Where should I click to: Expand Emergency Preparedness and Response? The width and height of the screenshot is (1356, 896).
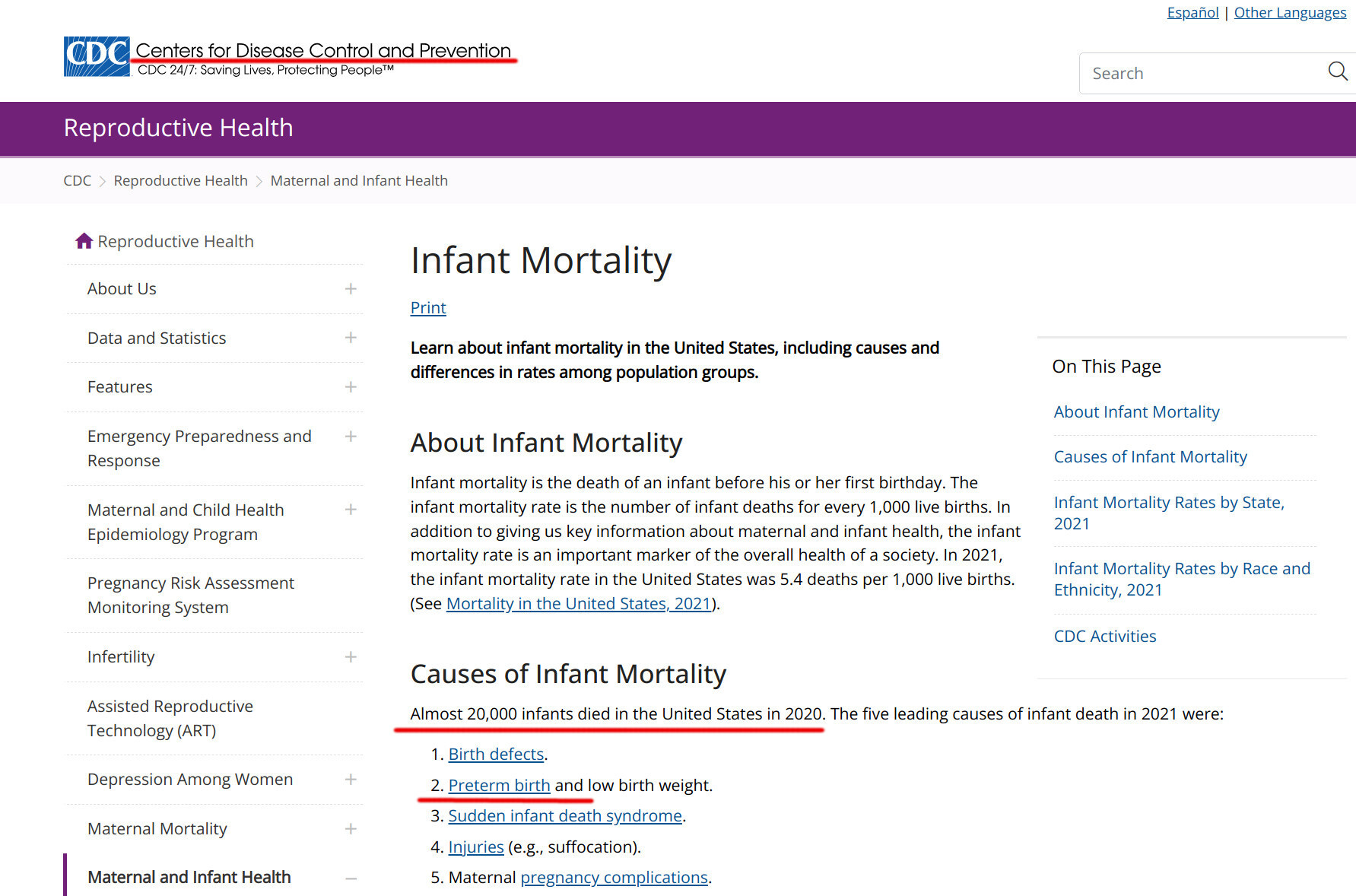[351, 437]
